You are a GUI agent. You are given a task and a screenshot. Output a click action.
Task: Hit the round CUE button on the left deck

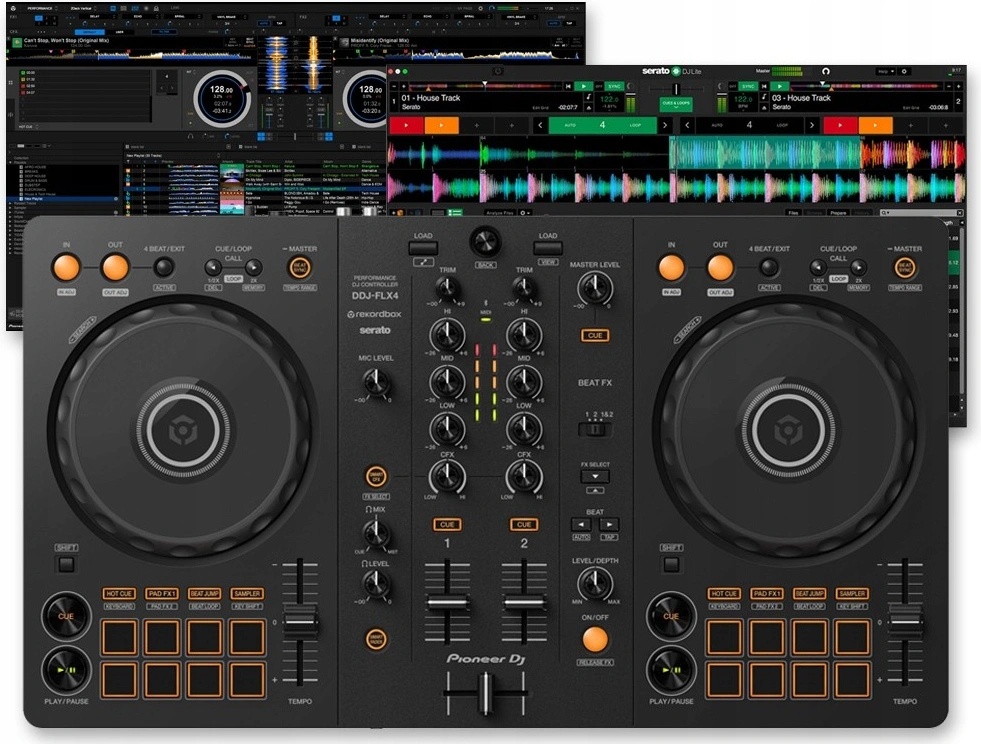[x=66, y=616]
